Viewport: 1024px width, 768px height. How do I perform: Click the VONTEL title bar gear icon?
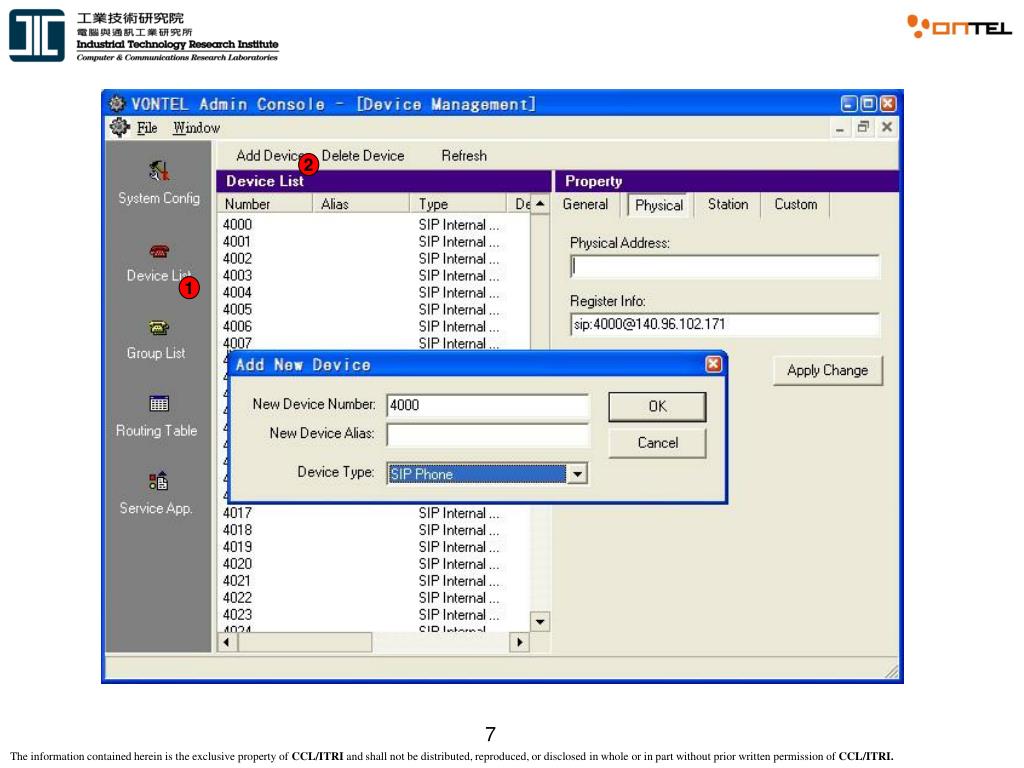pyautogui.click(x=117, y=103)
